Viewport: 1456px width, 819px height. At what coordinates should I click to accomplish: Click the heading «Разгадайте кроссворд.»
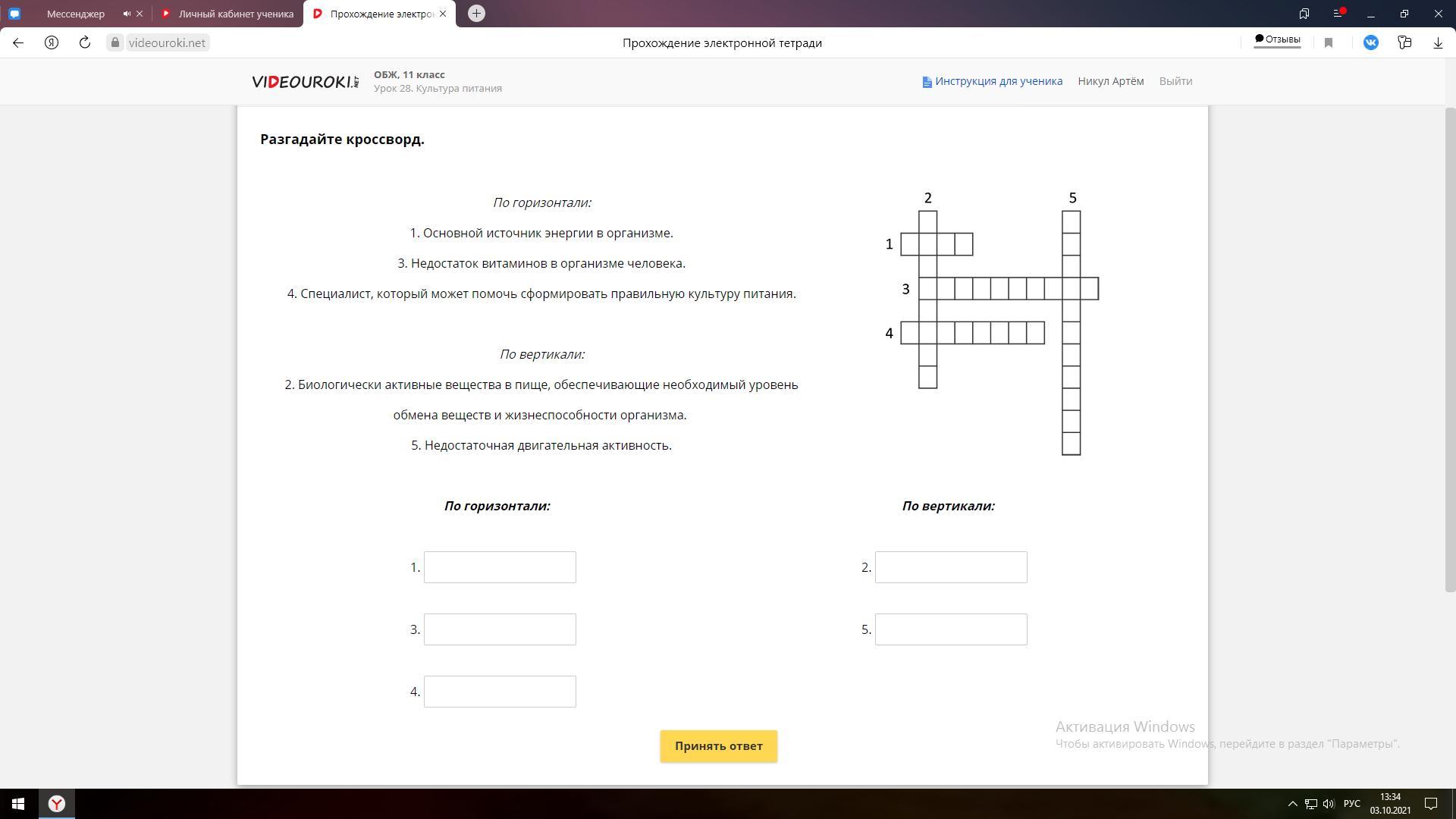click(x=342, y=140)
